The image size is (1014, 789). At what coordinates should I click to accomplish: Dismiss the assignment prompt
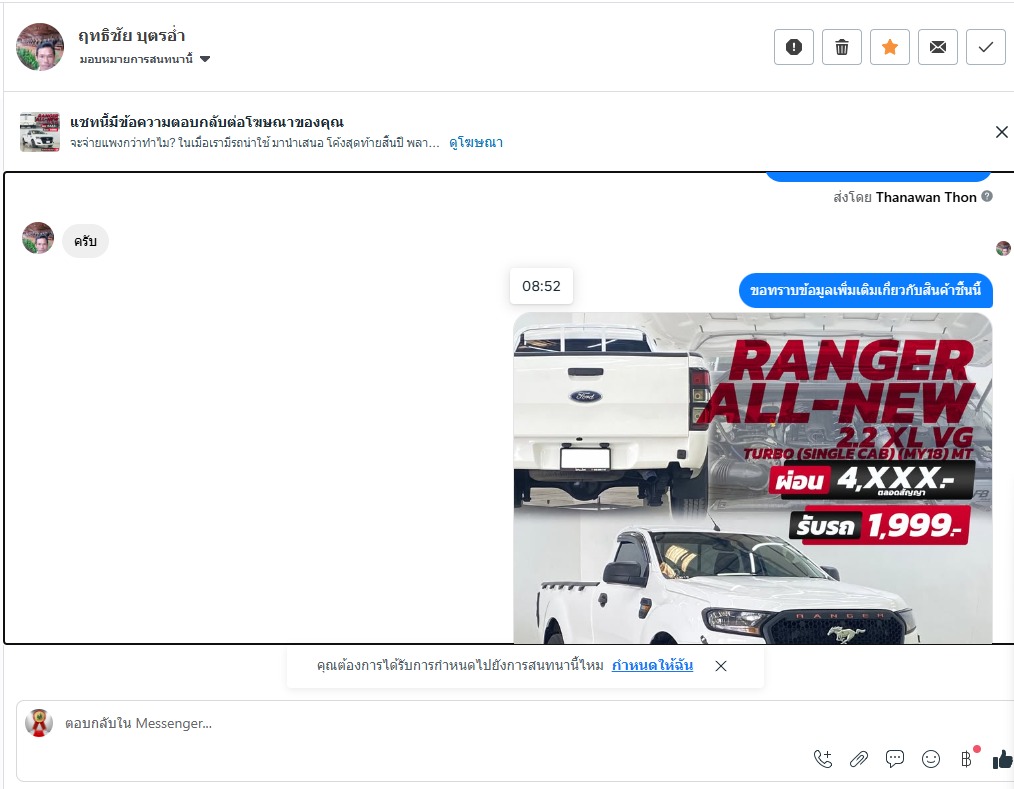[x=721, y=666]
